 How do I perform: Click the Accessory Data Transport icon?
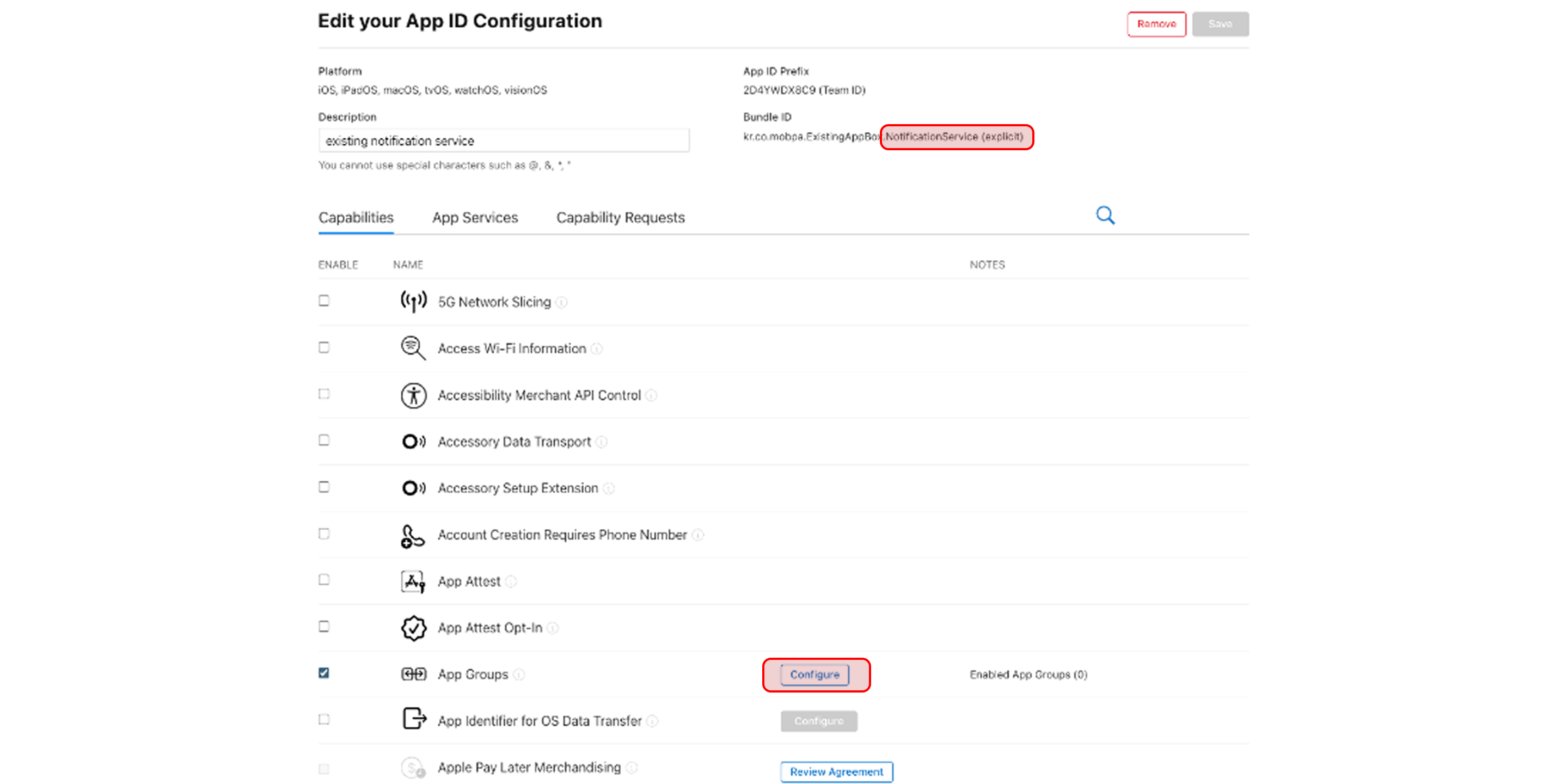pyautogui.click(x=413, y=442)
